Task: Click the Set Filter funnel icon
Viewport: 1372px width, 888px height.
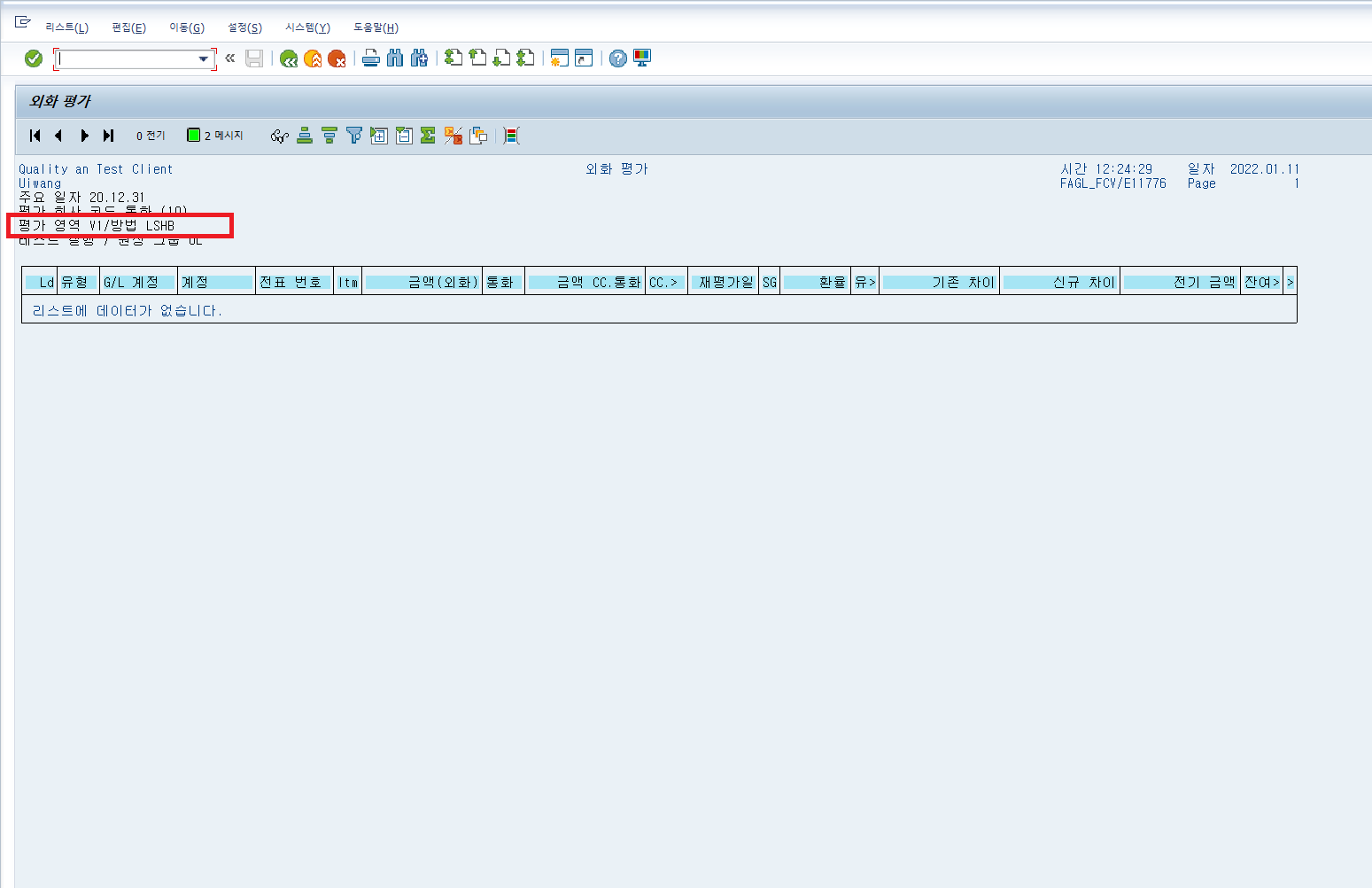Action: point(354,136)
